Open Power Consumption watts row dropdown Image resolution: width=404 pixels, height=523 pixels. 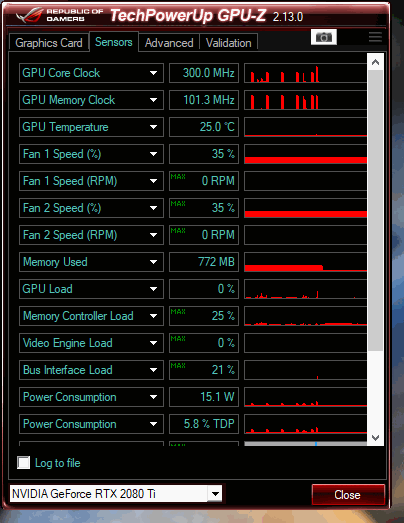[153, 397]
